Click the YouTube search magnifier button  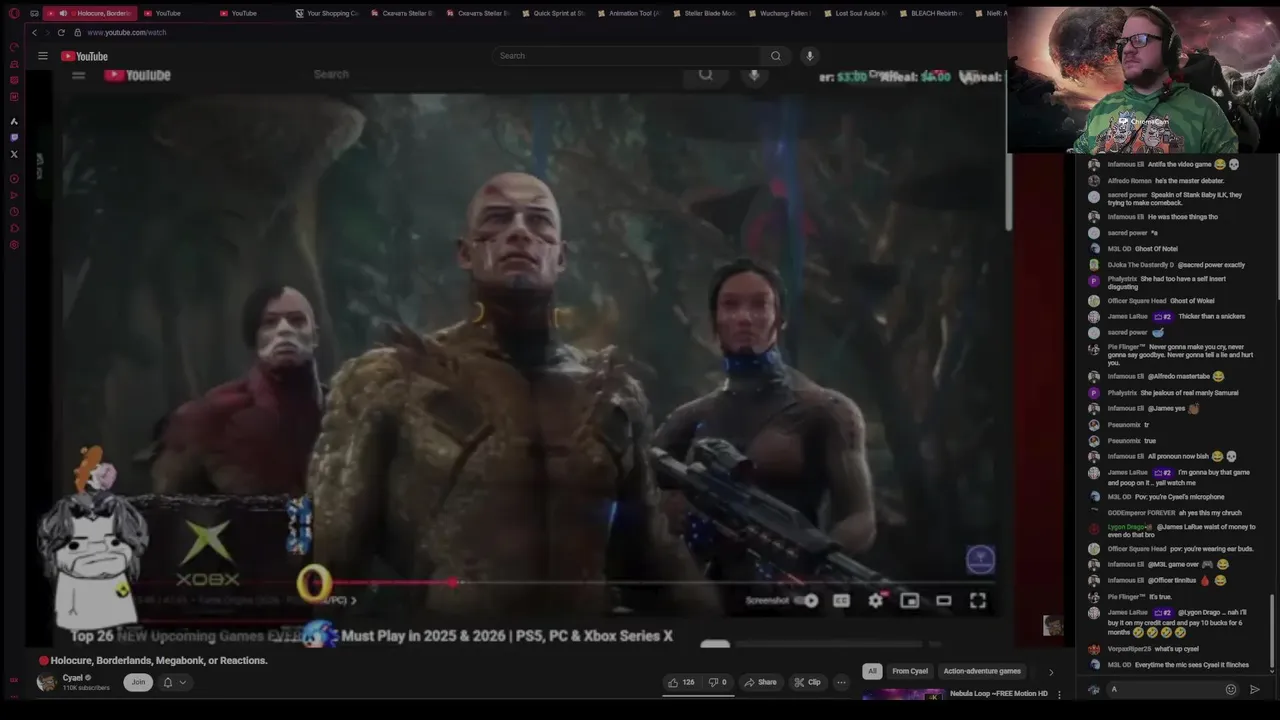[x=776, y=56]
